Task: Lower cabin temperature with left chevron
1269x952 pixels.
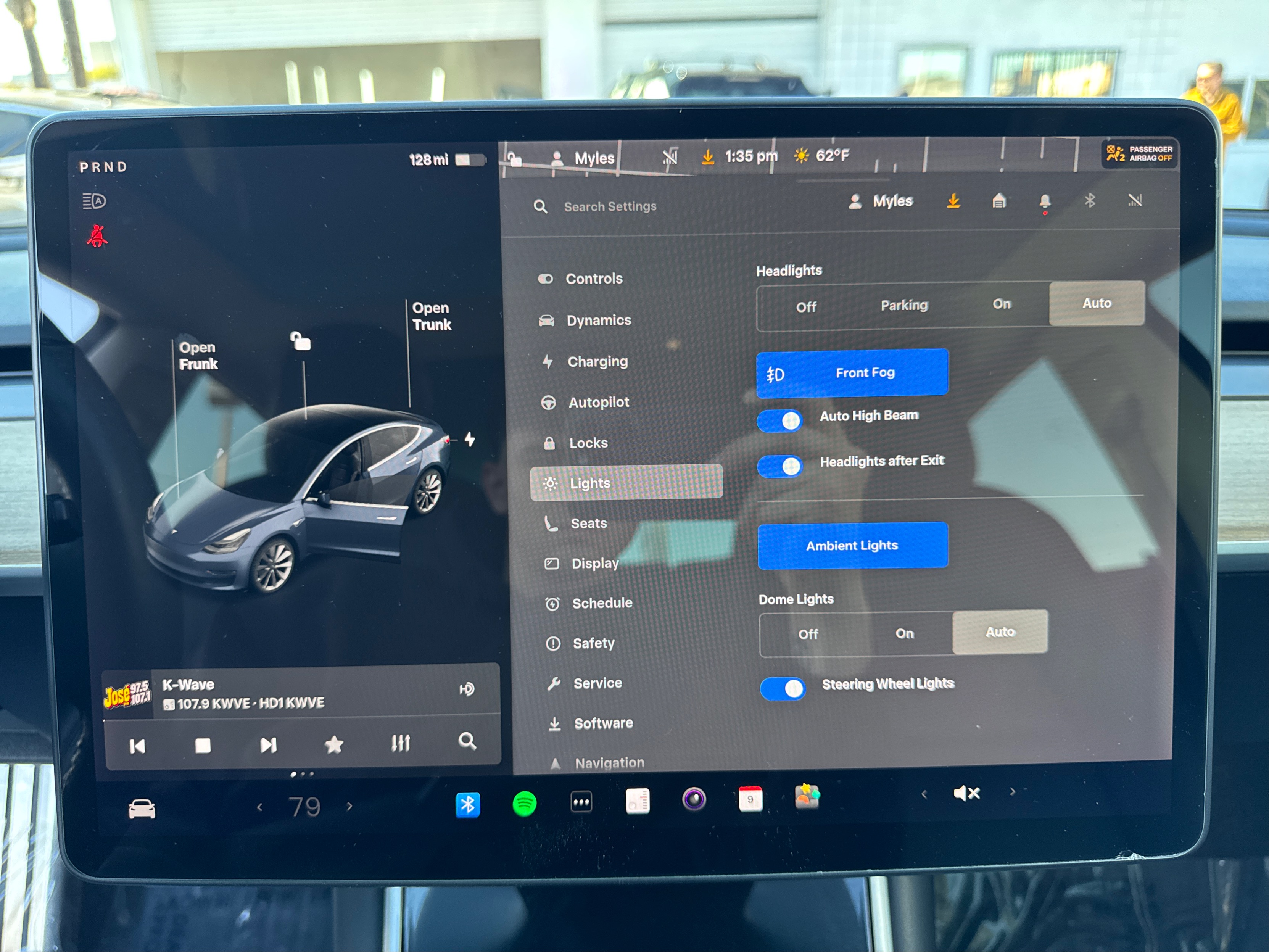Action: [260, 807]
